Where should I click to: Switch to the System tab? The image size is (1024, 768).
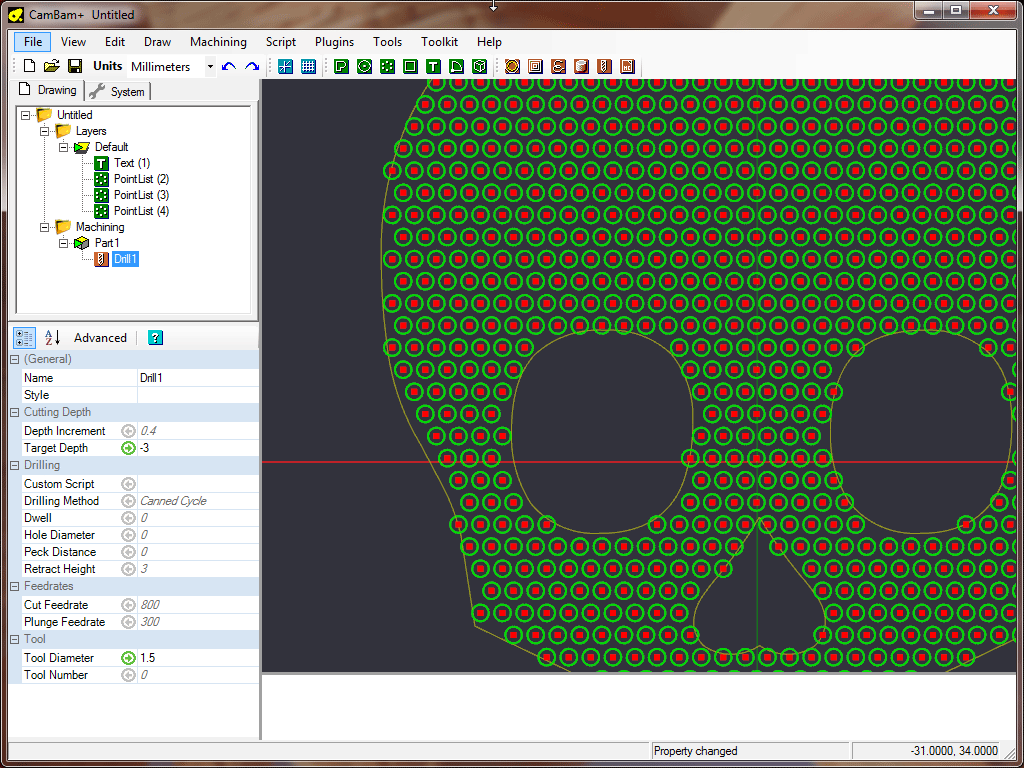pyautogui.click(x=118, y=92)
